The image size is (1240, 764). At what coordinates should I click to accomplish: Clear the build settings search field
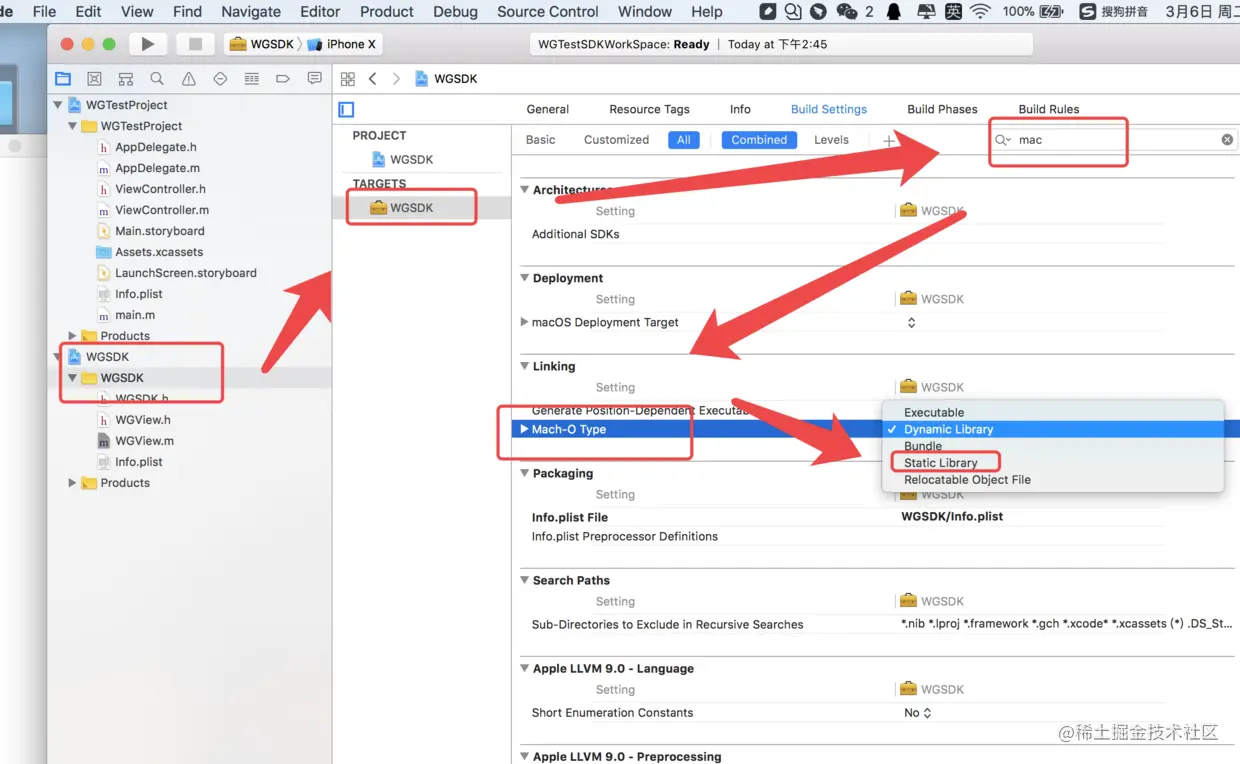[x=1227, y=140]
